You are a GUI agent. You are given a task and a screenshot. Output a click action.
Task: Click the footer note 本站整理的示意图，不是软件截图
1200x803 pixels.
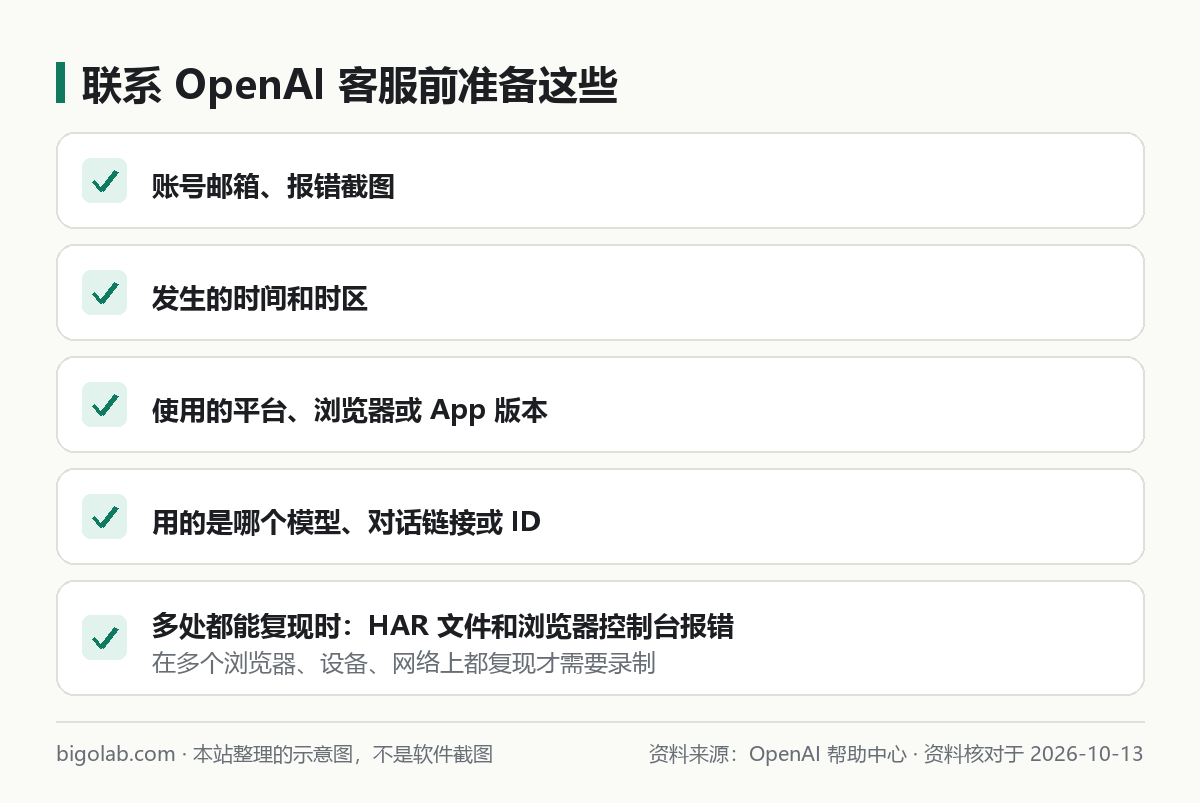(x=343, y=754)
